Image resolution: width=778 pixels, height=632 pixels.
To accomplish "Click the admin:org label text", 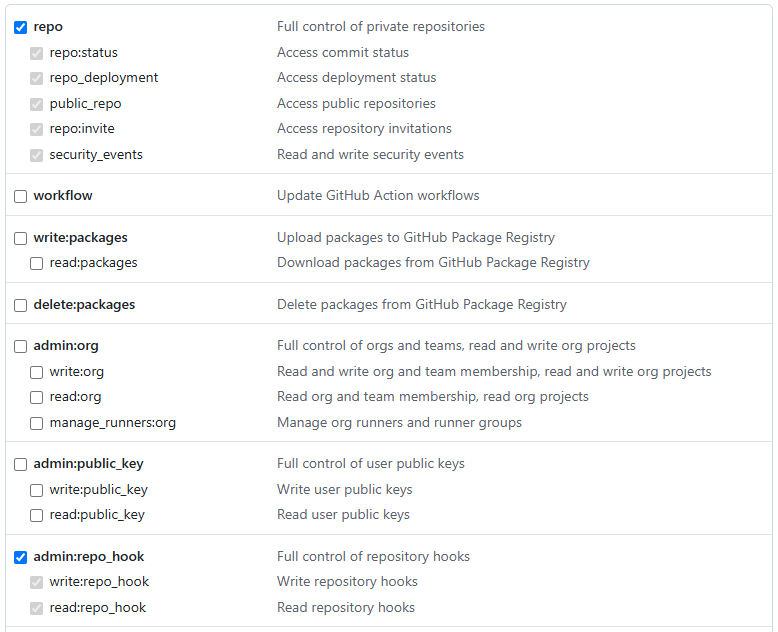I will (x=66, y=346).
